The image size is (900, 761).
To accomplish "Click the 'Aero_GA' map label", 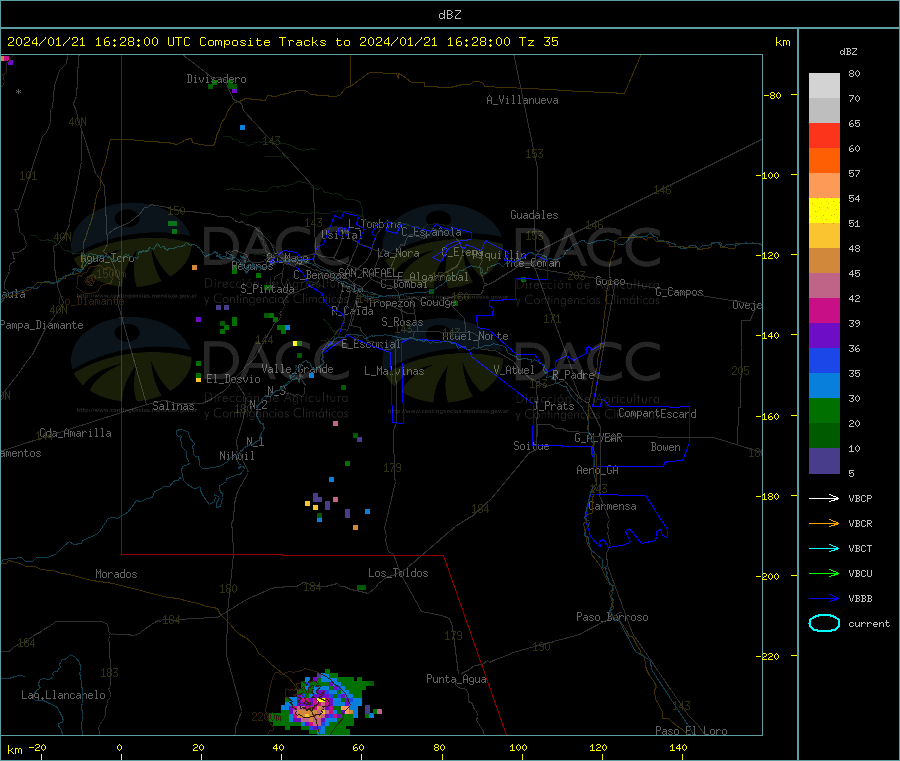I will [x=597, y=471].
